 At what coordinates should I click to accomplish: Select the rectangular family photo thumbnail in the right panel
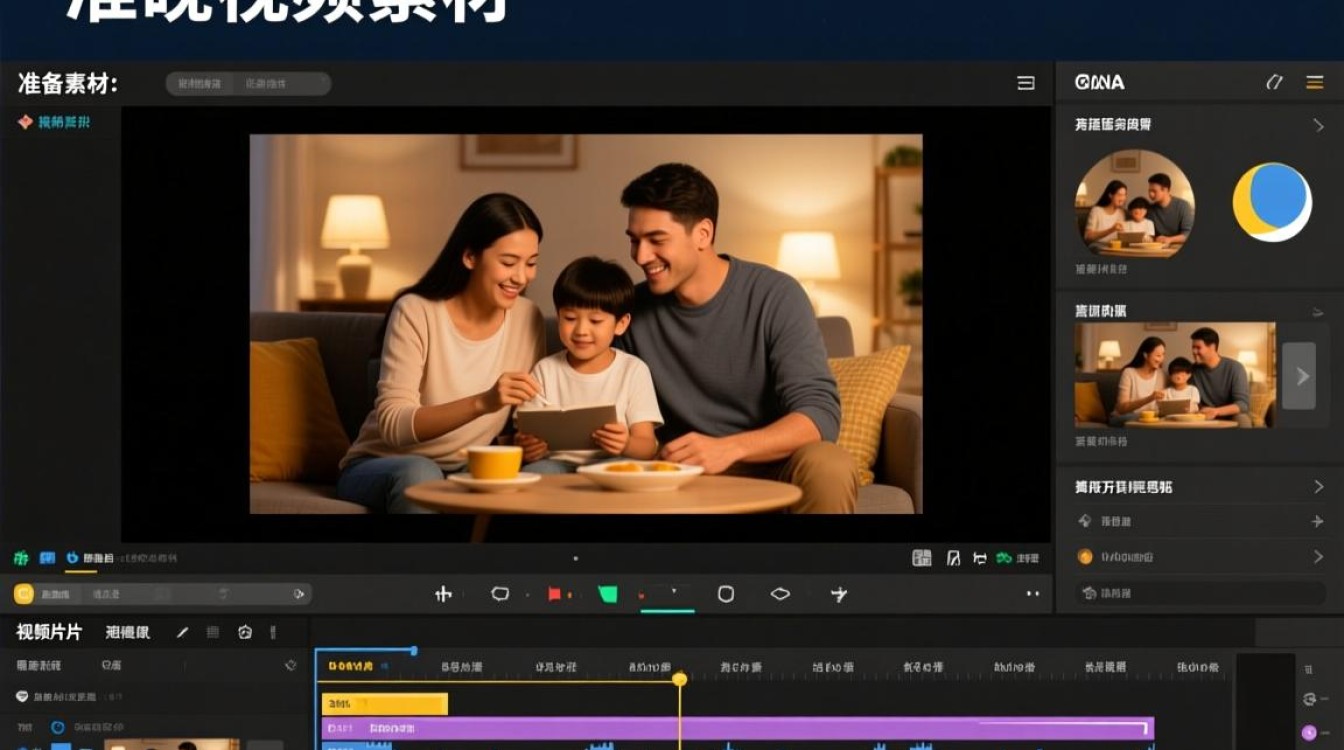pyautogui.click(x=1175, y=375)
